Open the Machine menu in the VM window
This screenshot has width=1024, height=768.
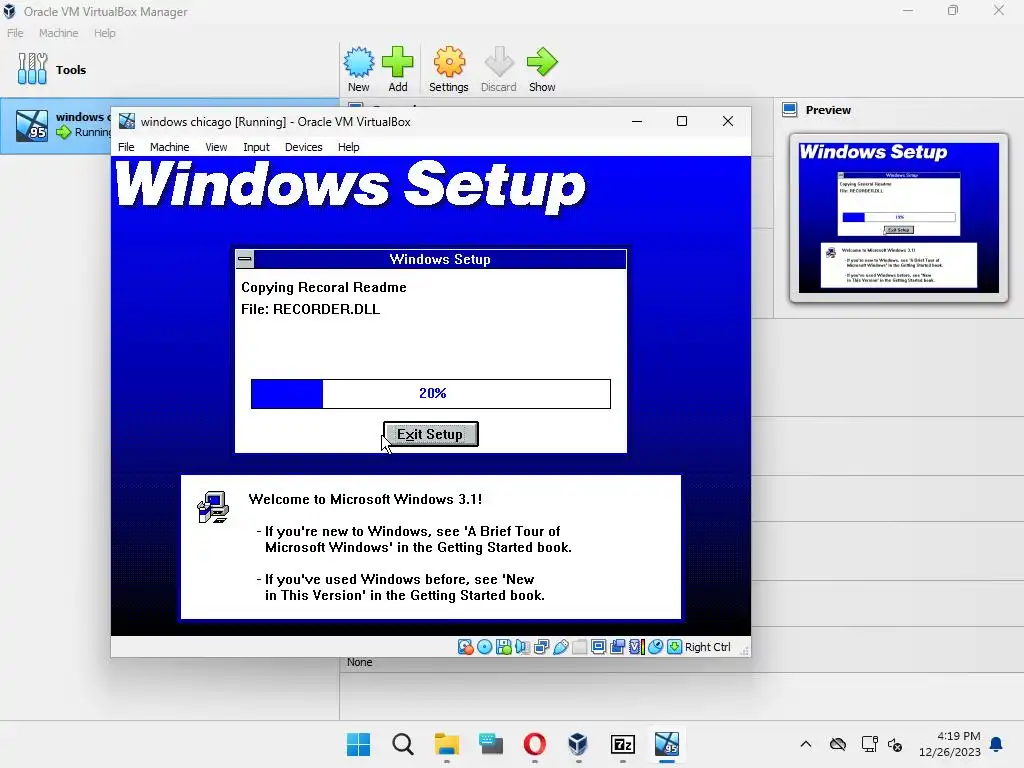(169, 147)
